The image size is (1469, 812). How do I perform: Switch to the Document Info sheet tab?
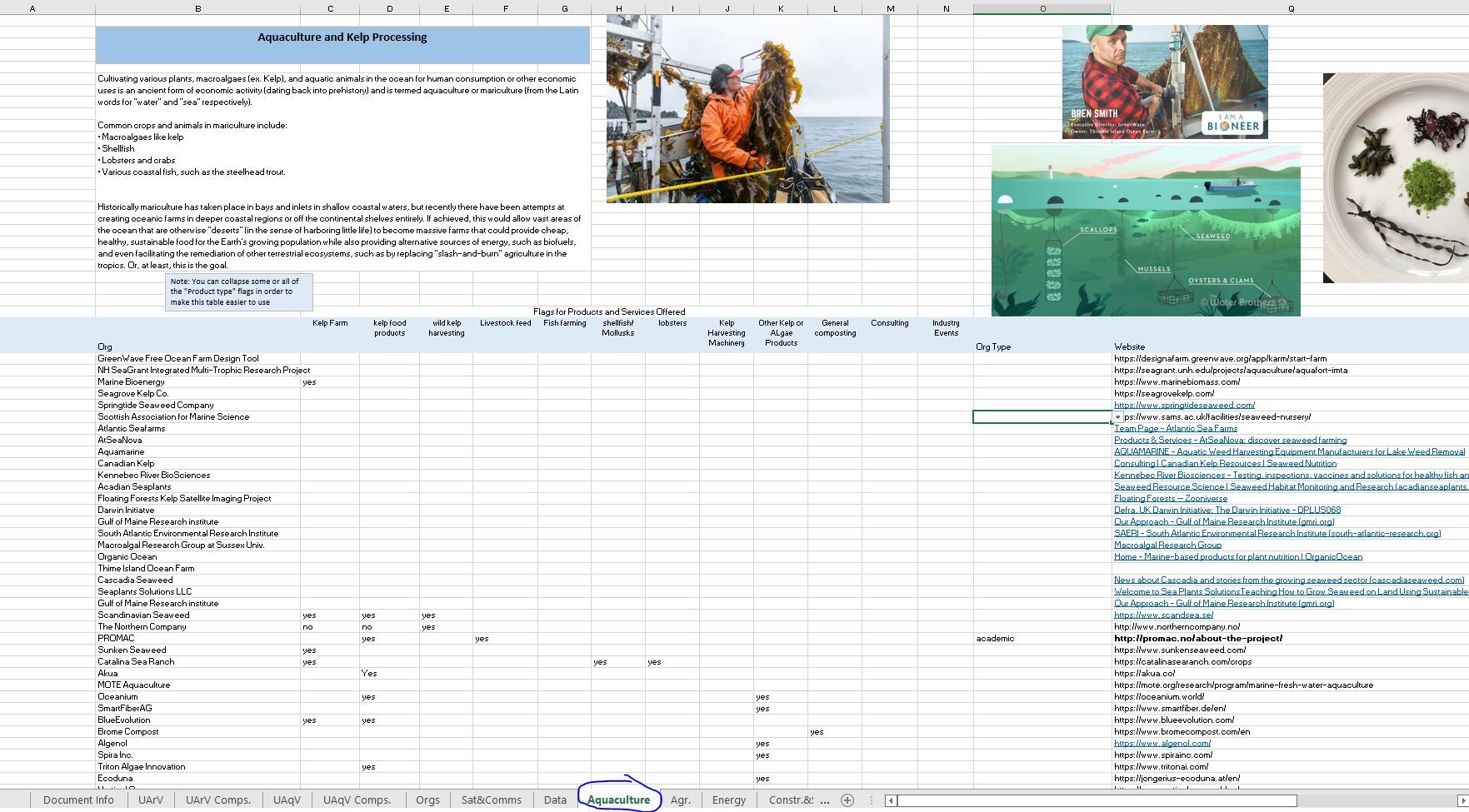pos(78,800)
